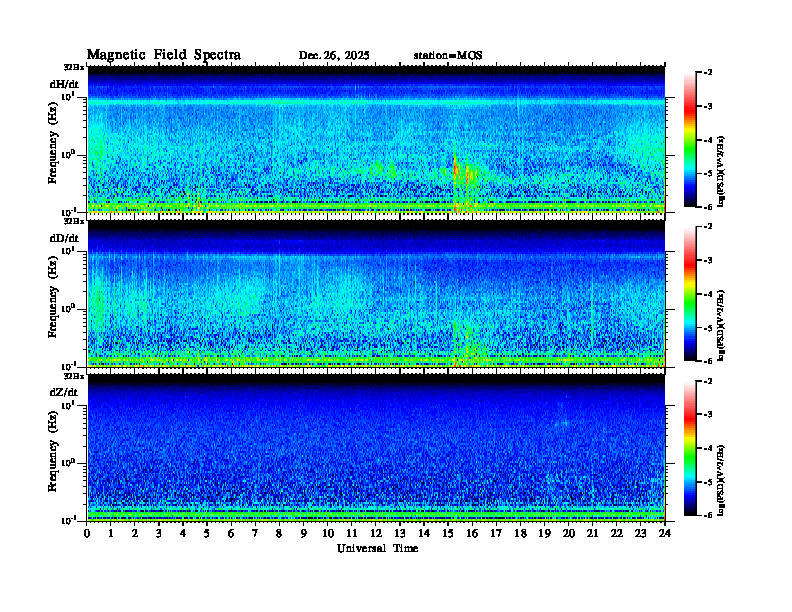The width and height of the screenshot is (792, 612).
Task: Click hour "2" on the Universal Time axis
Action: pyautogui.click(x=135, y=534)
